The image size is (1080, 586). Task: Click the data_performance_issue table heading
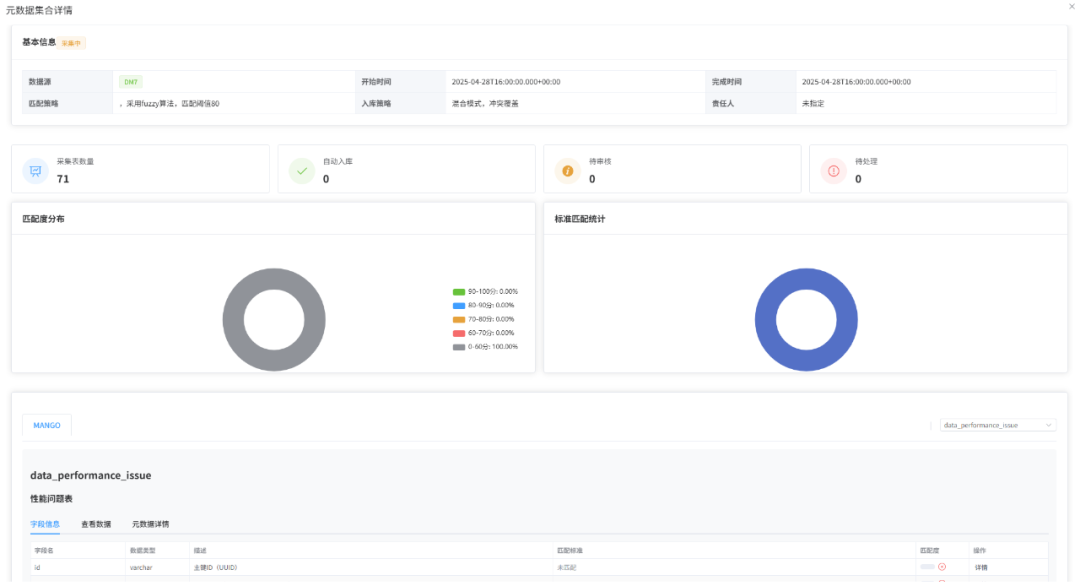[x=90, y=475]
